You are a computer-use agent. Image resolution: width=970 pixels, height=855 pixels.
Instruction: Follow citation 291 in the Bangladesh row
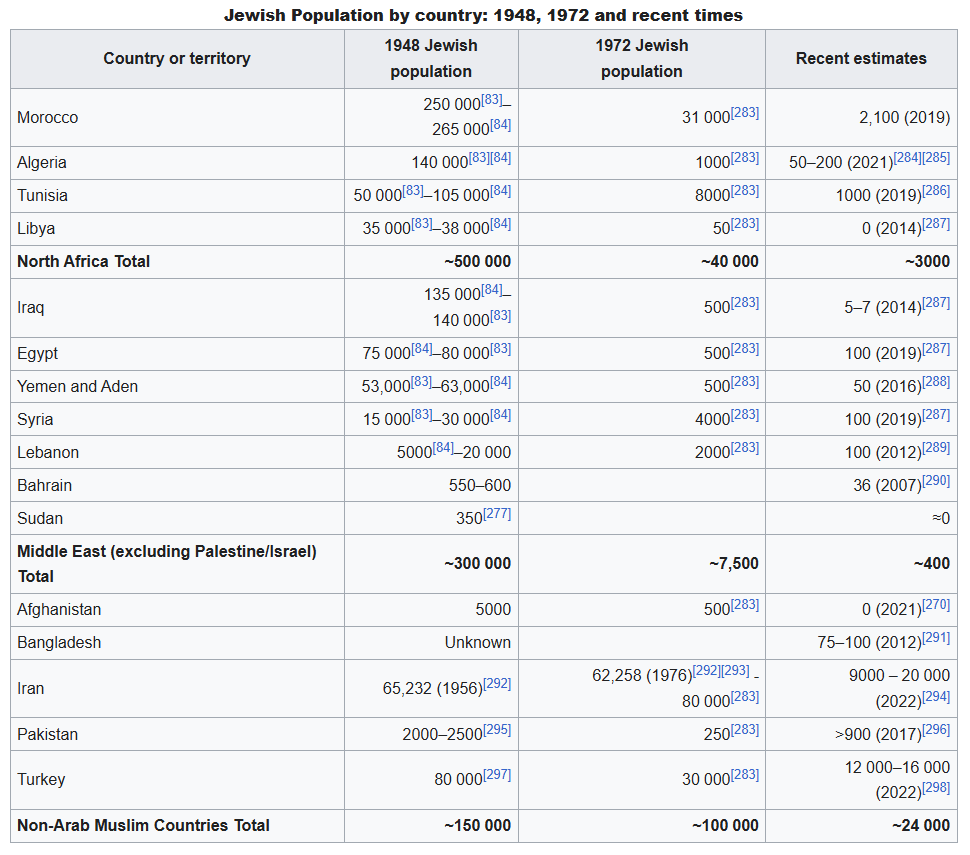(936, 638)
